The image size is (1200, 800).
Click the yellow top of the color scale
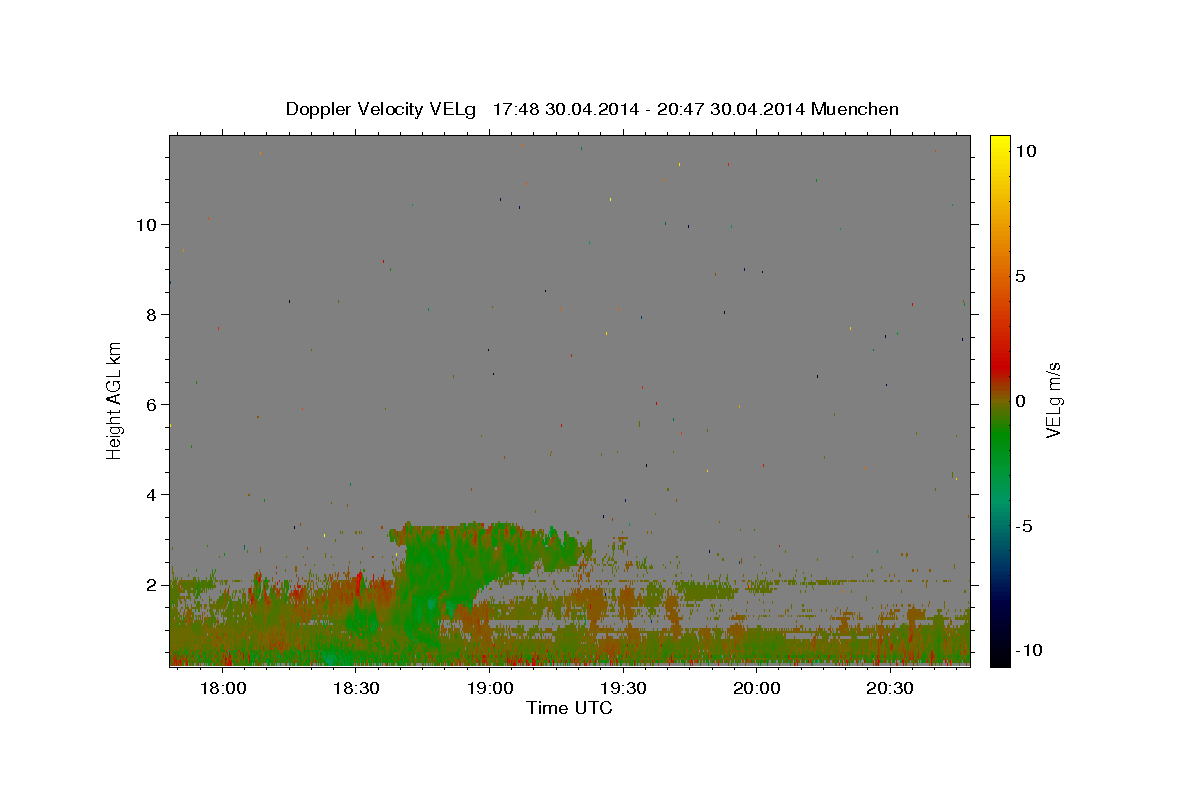coord(999,145)
